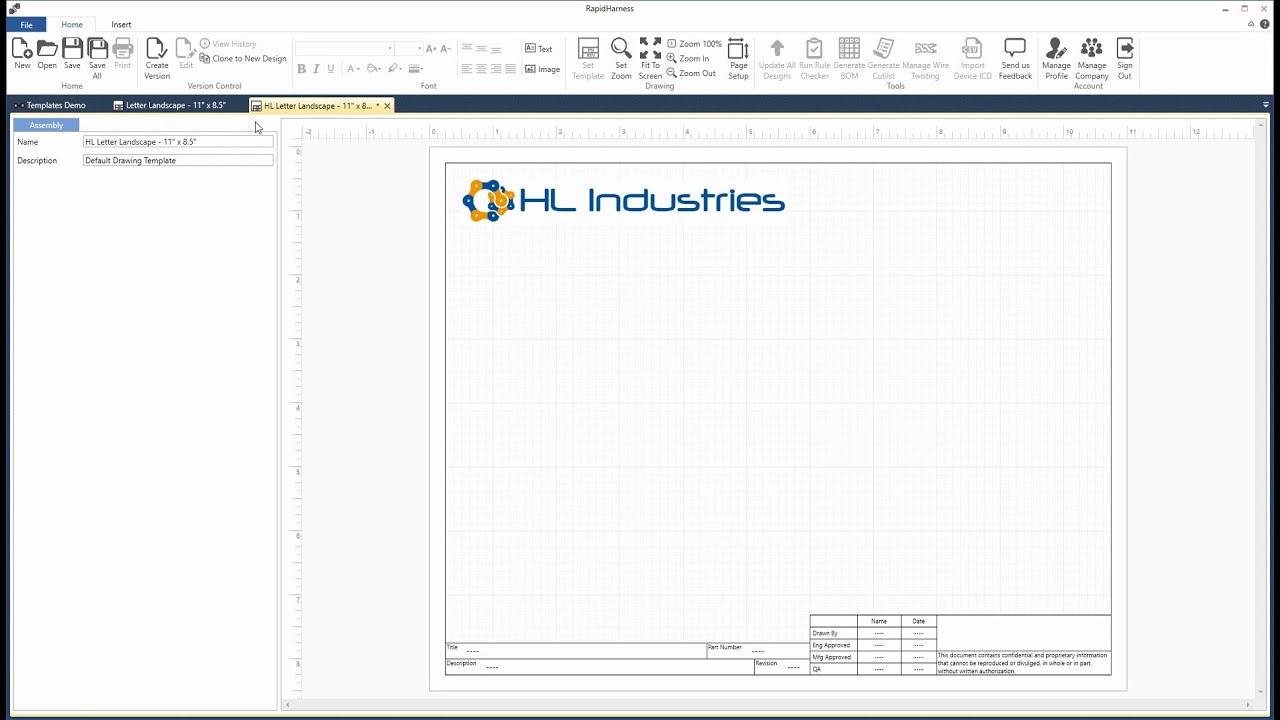The height and width of the screenshot is (720, 1280).
Task: Toggle Bold formatting
Action: 302,69
